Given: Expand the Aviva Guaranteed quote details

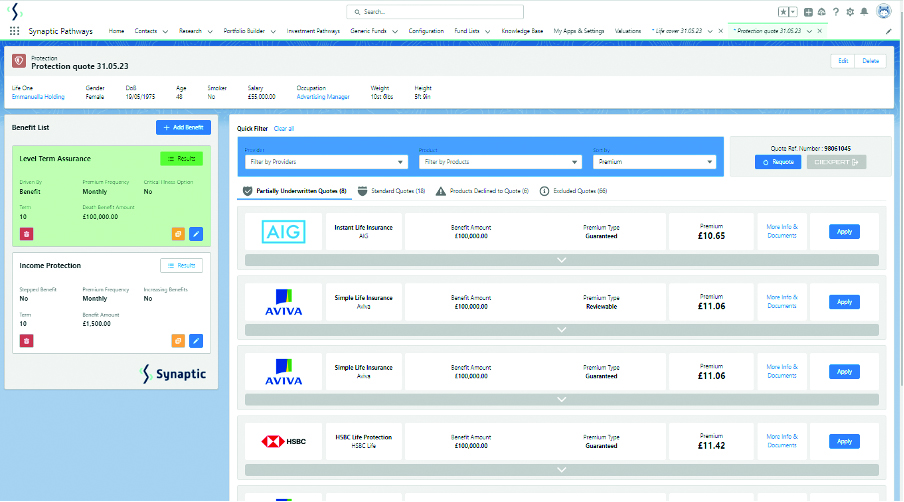Looking at the screenshot, I should coord(562,399).
